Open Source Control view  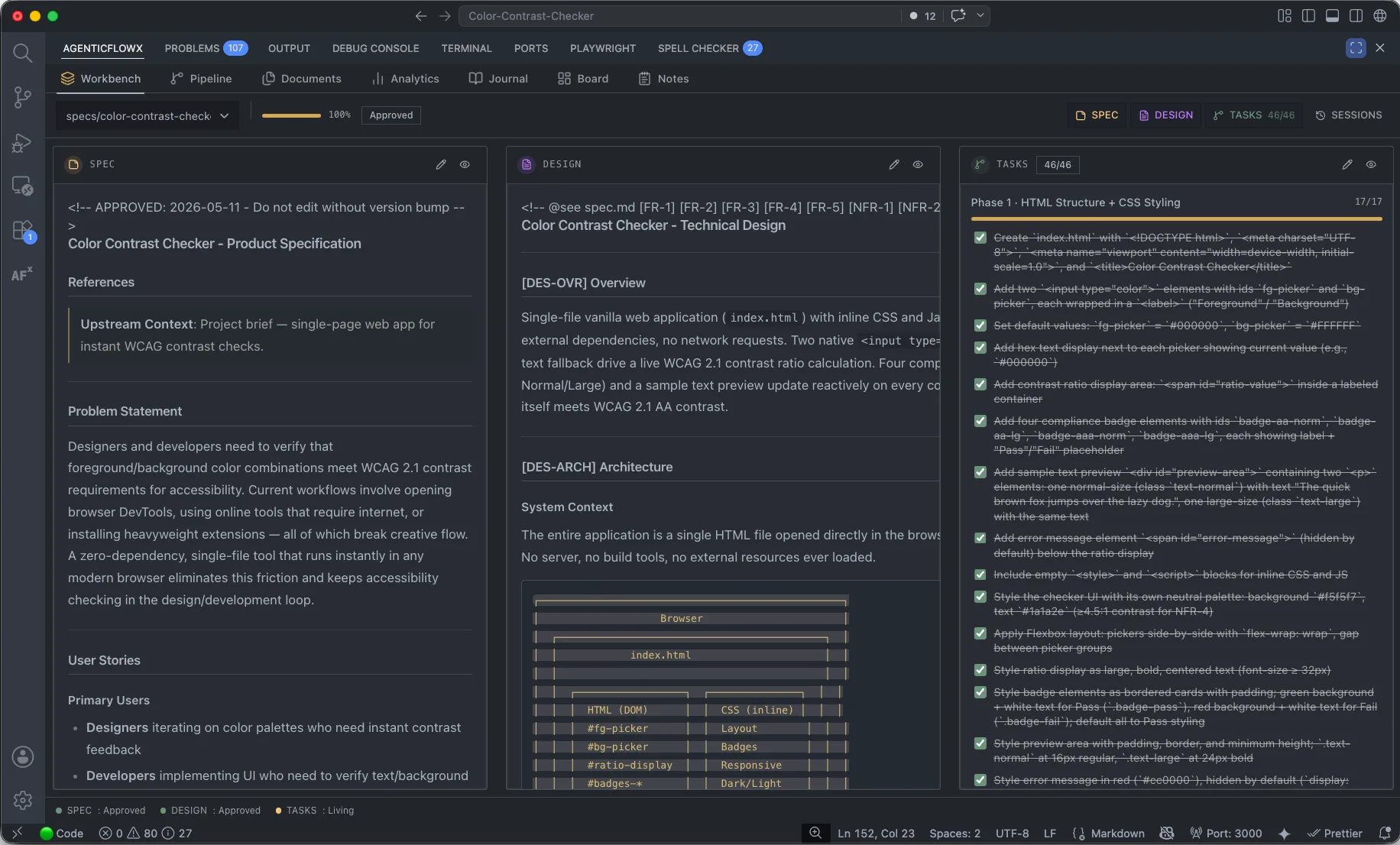click(x=22, y=97)
